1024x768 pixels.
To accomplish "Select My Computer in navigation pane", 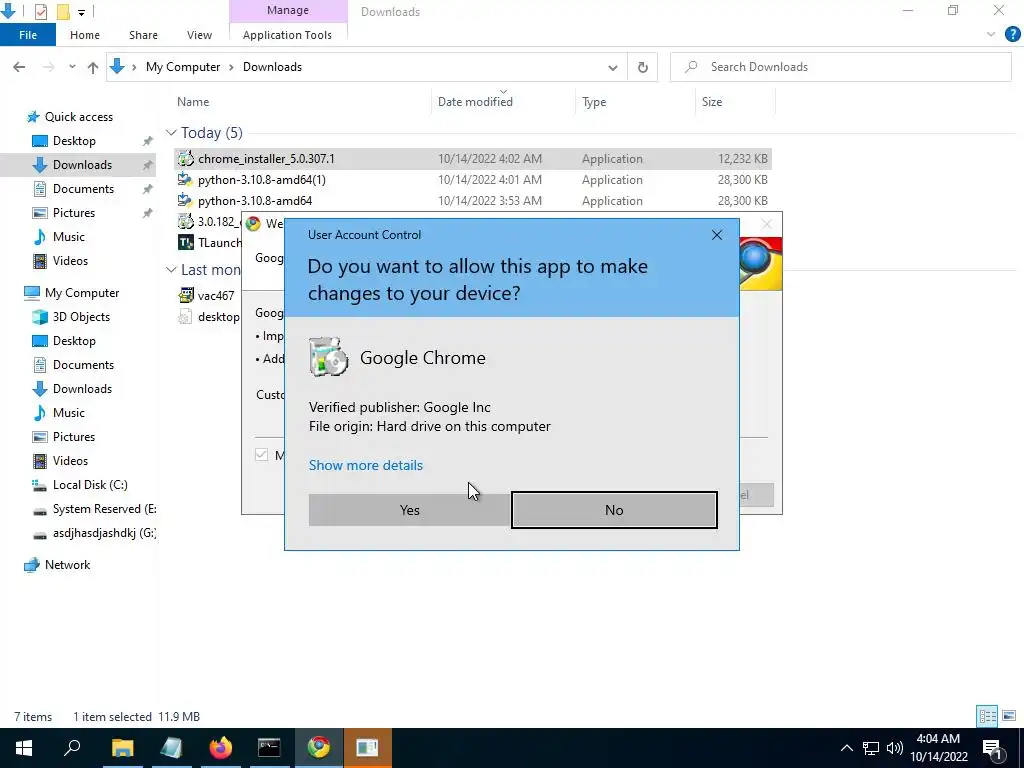I will point(82,293).
